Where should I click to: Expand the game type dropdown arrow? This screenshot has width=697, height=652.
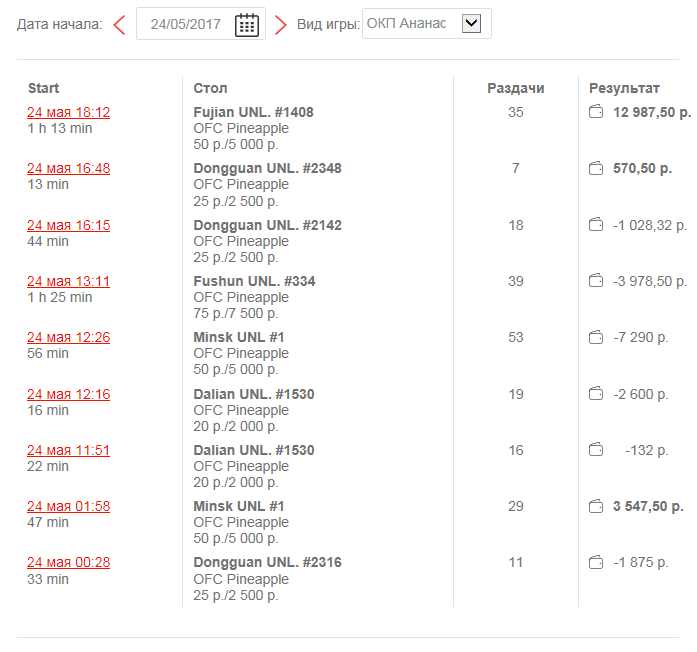click(x=472, y=23)
